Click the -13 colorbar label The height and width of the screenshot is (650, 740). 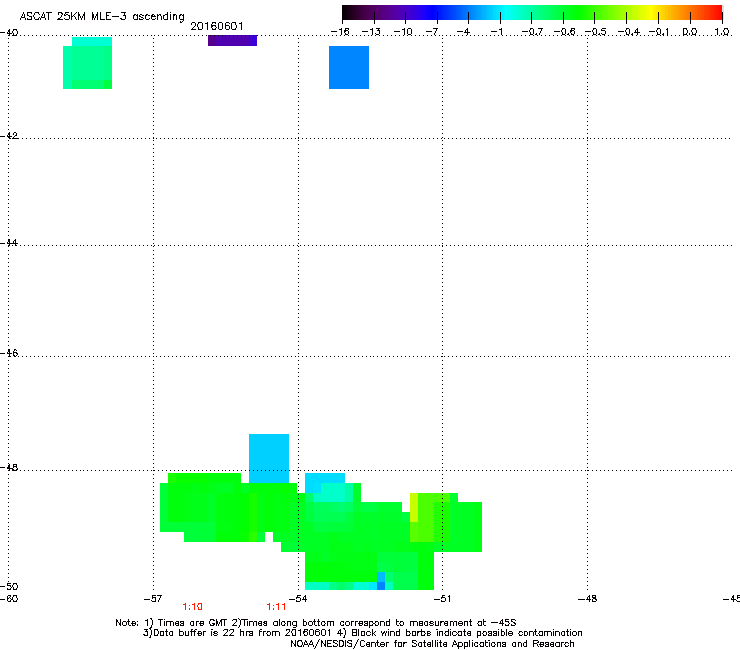(371, 32)
